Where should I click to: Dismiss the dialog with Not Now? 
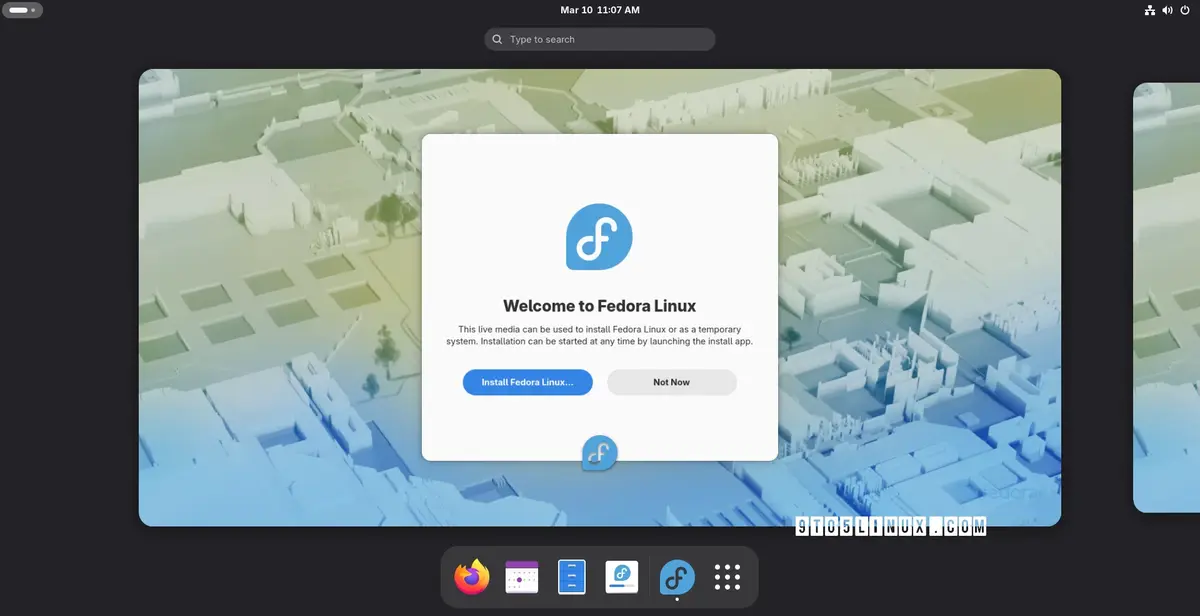point(671,382)
